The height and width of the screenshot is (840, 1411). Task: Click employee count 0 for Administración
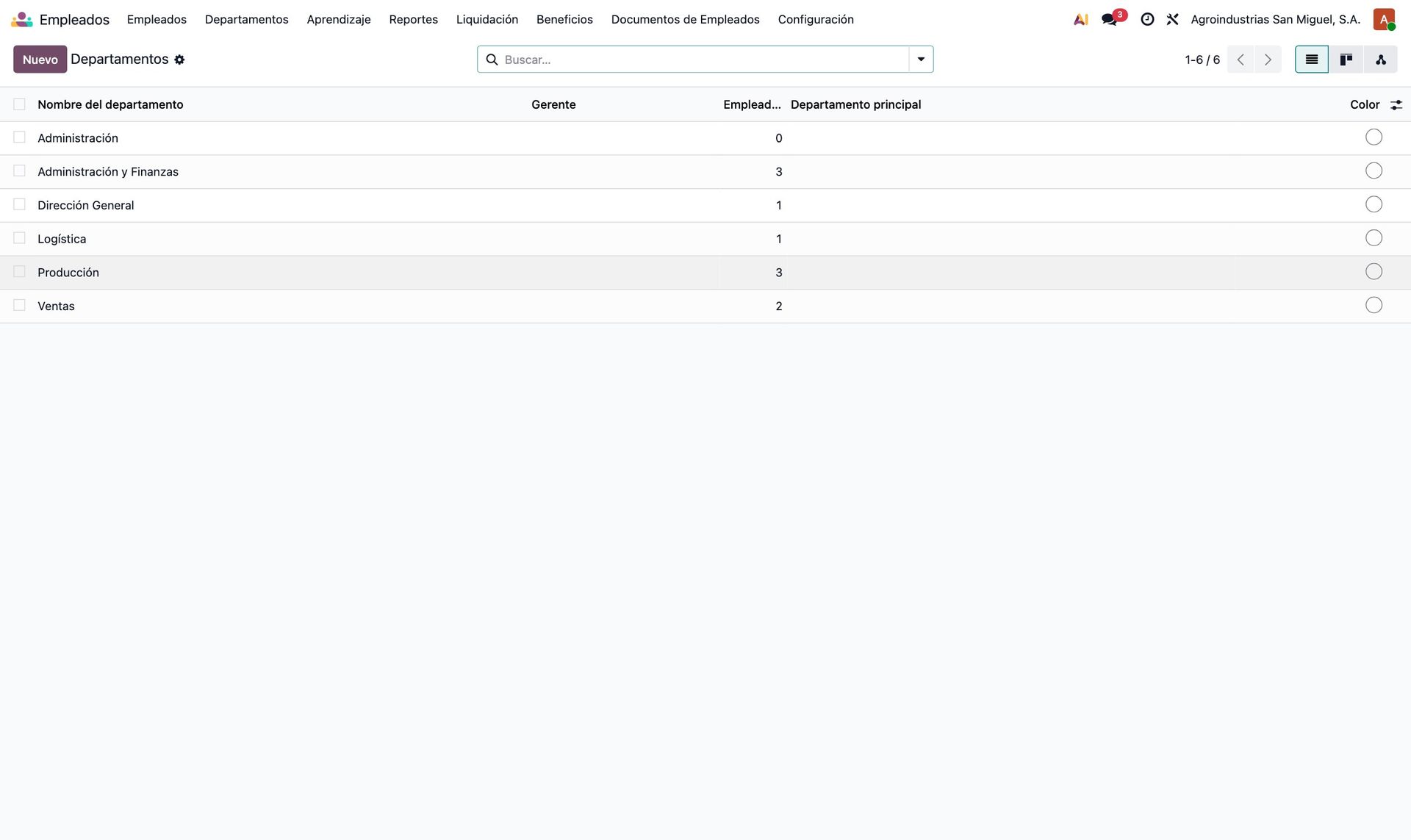(x=778, y=138)
